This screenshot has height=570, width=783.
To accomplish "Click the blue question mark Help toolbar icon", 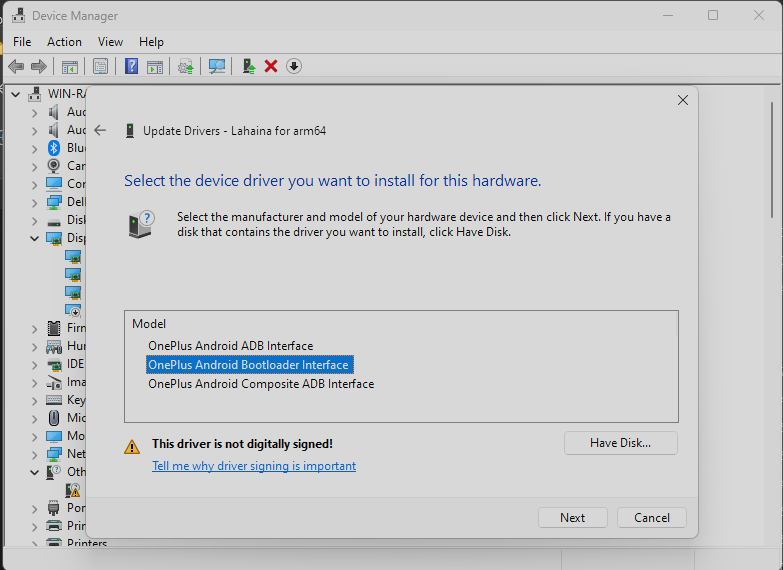I will 131,66.
